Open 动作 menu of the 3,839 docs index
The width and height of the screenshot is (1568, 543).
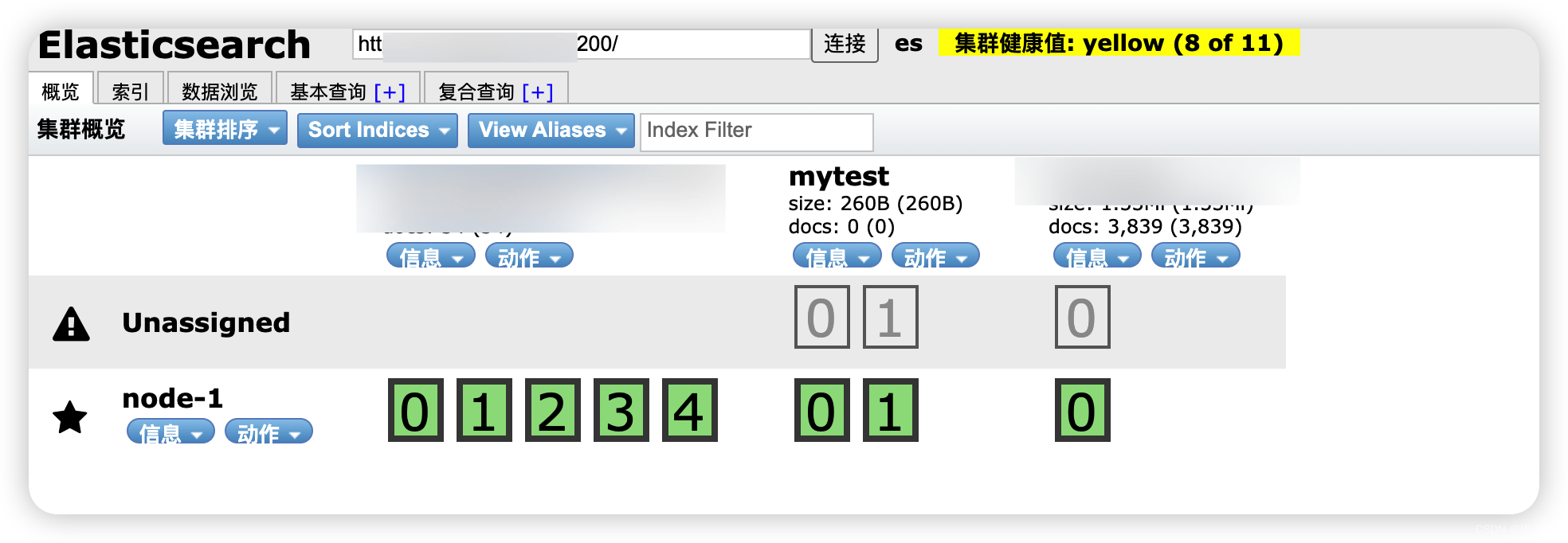(1196, 256)
